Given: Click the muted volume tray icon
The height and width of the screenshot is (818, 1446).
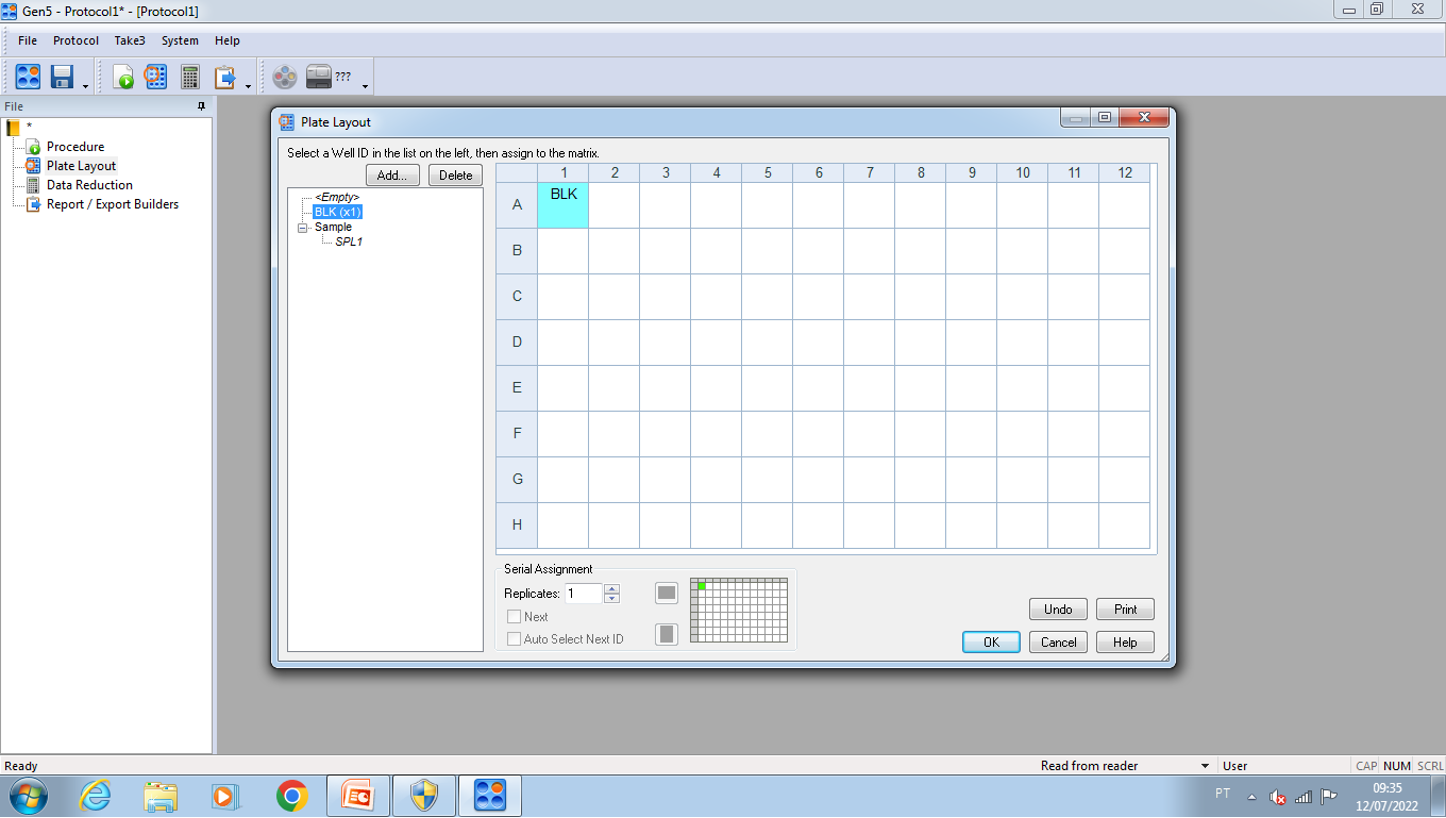Looking at the screenshot, I should click(x=1277, y=796).
